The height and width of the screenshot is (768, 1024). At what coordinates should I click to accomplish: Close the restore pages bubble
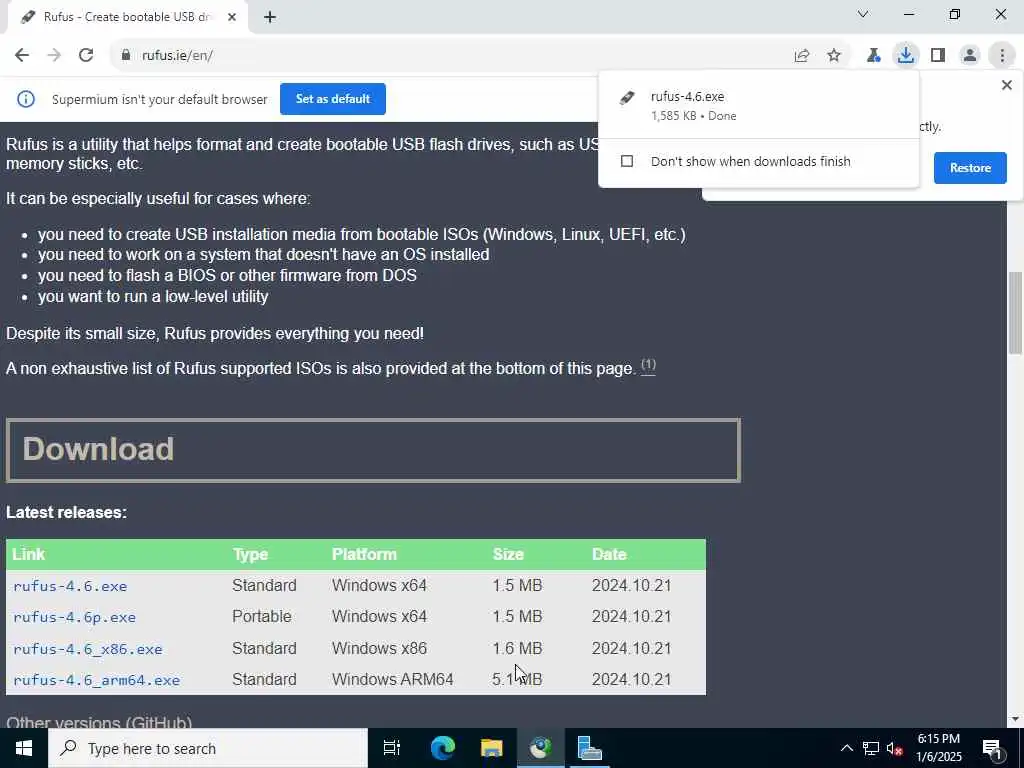click(x=1006, y=85)
